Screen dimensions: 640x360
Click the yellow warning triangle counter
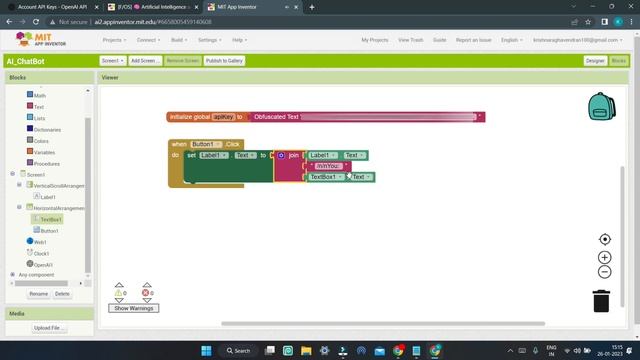pyautogui.click(x=118, y=293)
